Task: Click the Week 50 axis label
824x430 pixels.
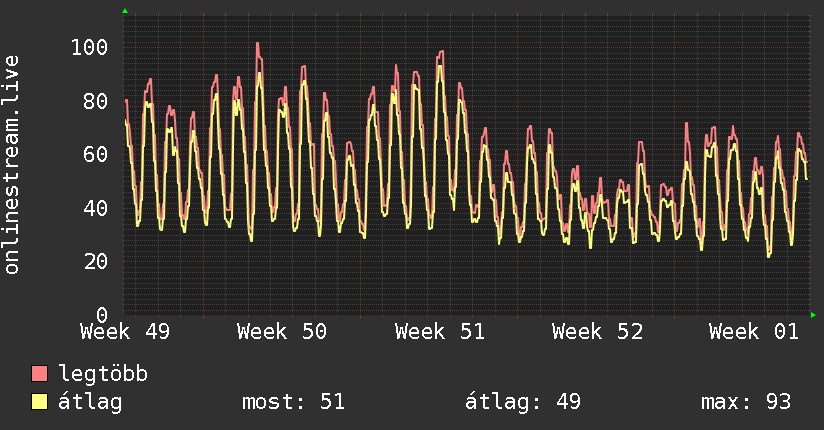Action: pos(282,332)
